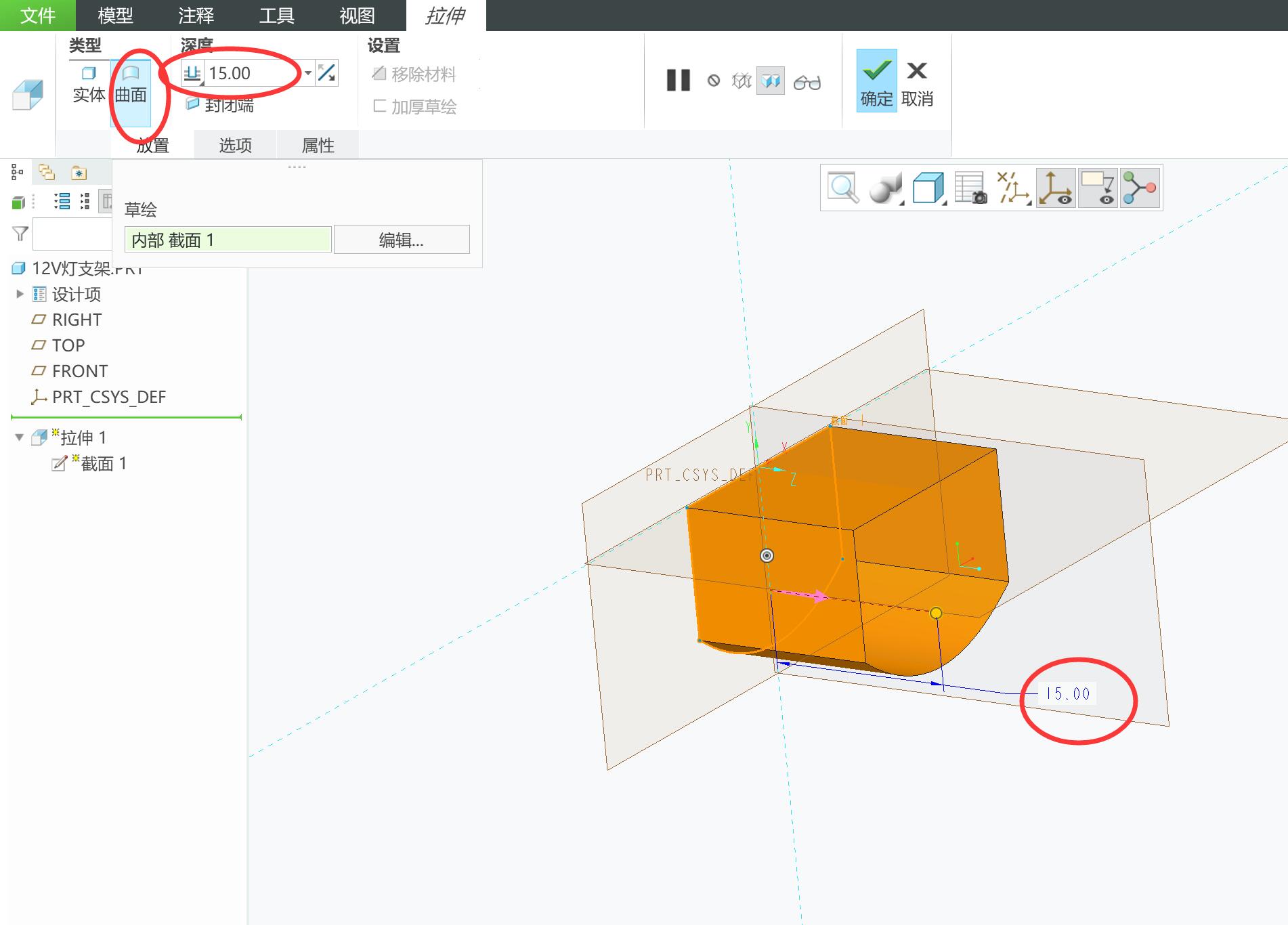This screenshot has width=1288, height=925.
Task: Toggle the 封闭端 capped ends option
Action: click(220, 105)
